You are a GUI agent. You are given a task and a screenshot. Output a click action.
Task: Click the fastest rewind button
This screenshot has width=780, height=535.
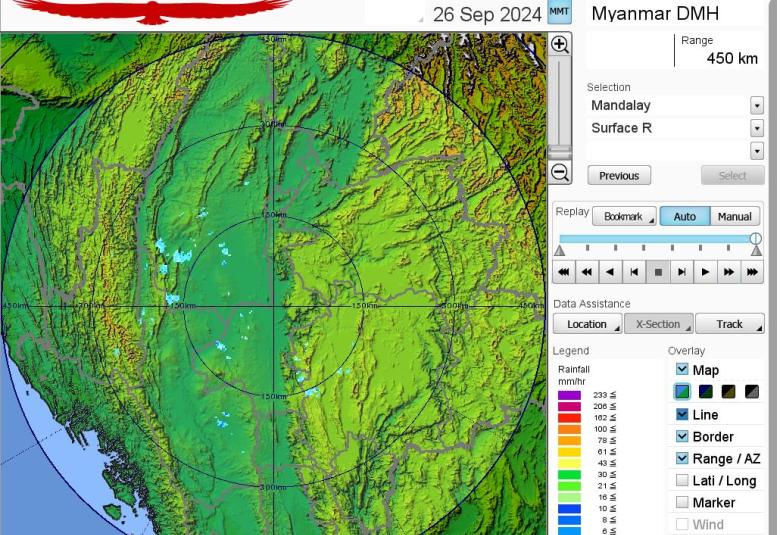pyautogui.click(x=564, y=271)
